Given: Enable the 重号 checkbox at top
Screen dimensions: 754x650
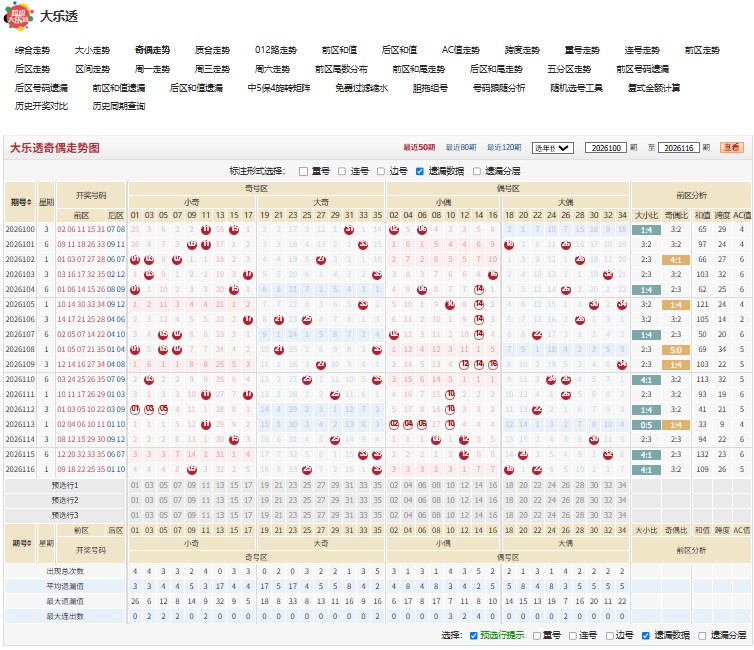Looking at the screenshot, I should pos(303,172).
